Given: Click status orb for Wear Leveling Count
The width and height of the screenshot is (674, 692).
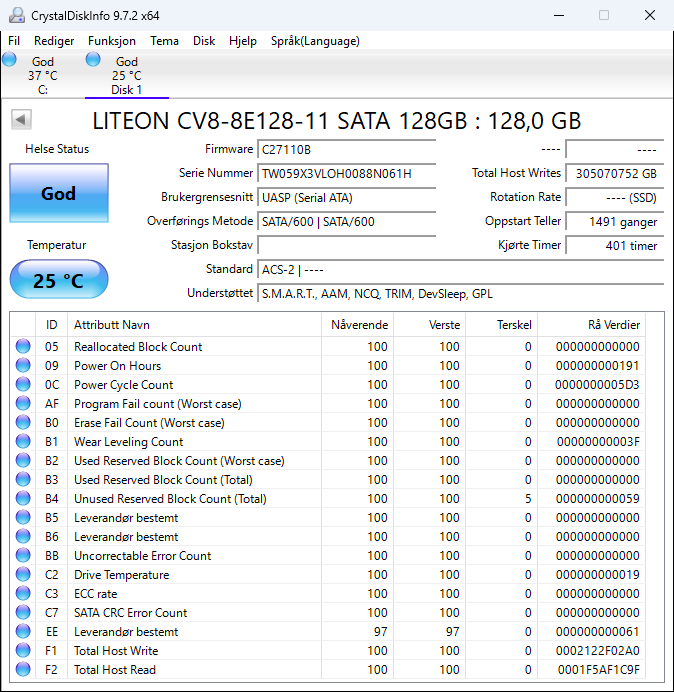Looking at the screenshot, I should 23,441.
